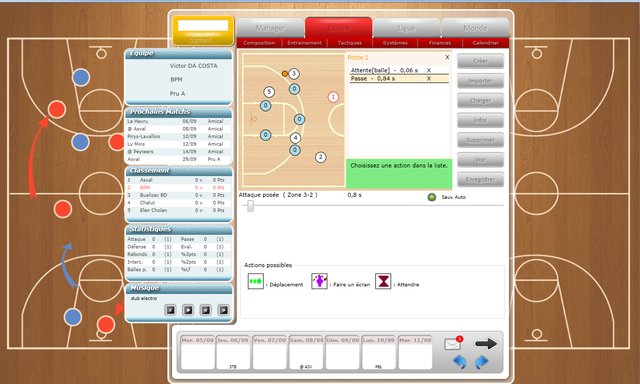Viewport: 640px width, 384px height.
Task: Switch to the Manager tab
Action: pyautogui.click(x=270, y=28)
